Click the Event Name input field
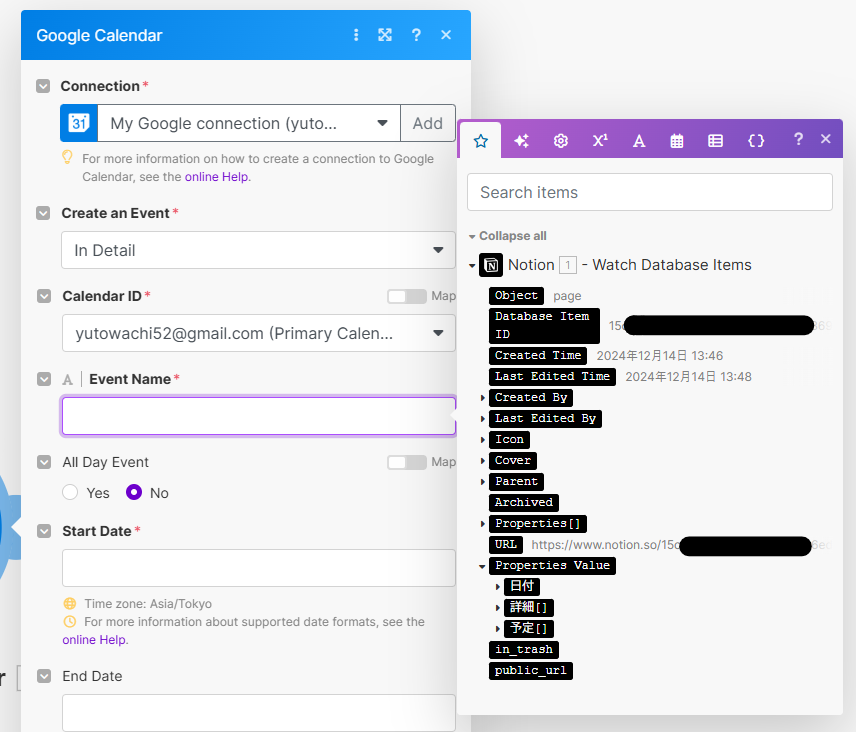856x732 pixels. click(258, 416)
